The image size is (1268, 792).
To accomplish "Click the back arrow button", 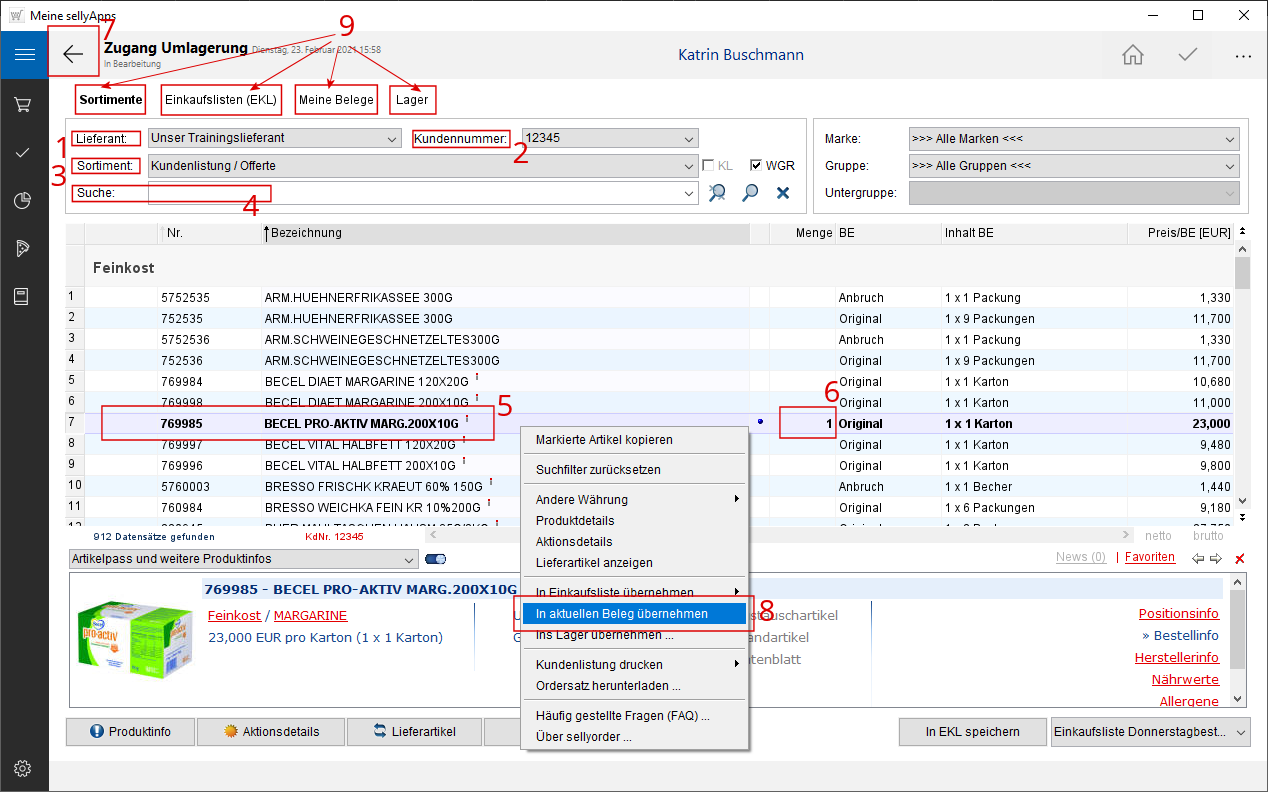I will pyautogui.click(x=73, y=54).
